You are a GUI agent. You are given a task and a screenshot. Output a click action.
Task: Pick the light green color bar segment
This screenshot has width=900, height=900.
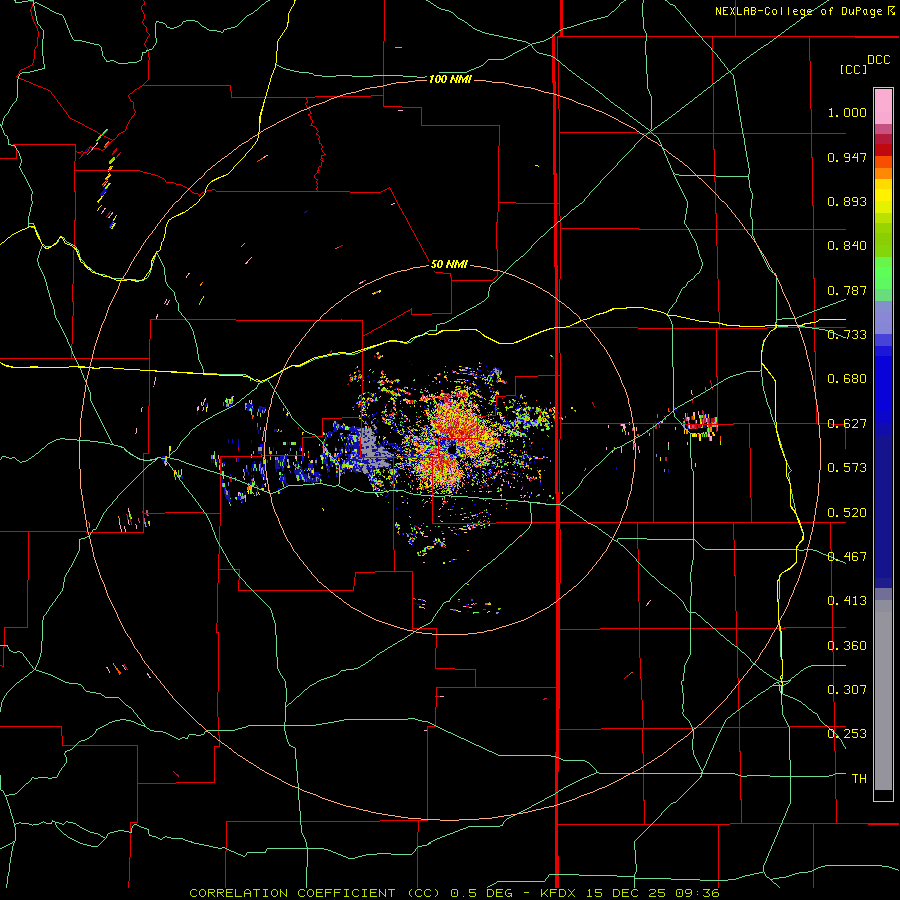pos(883,273)
